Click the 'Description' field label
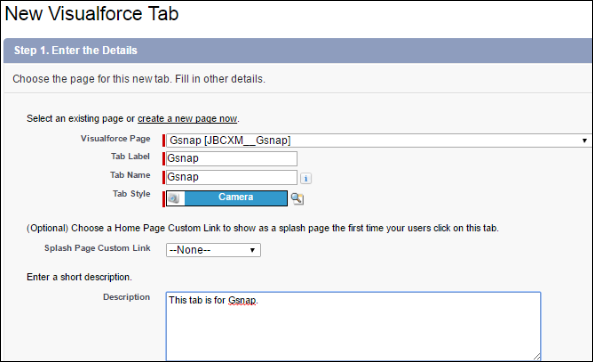593x362 pixels. [x=126, y=297]
